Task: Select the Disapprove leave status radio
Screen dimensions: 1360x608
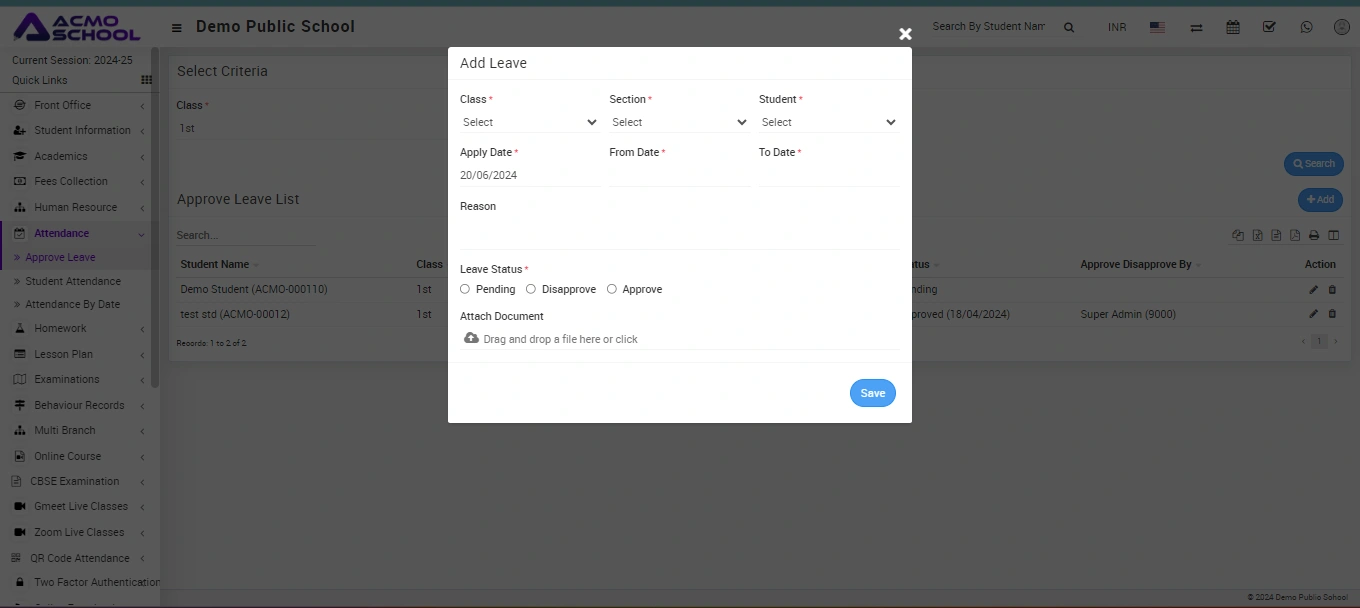Action: point(531,289)
